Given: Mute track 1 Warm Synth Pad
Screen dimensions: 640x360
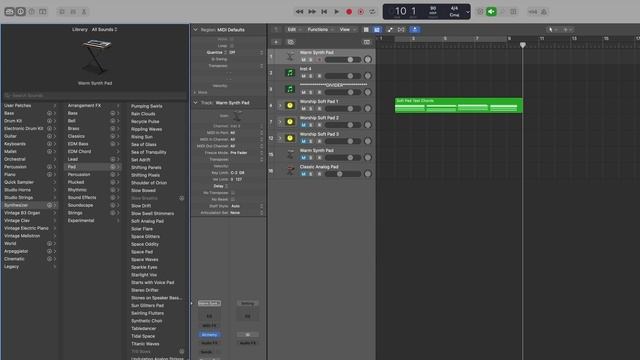Looking at the screenshot, I should point(303,60).
